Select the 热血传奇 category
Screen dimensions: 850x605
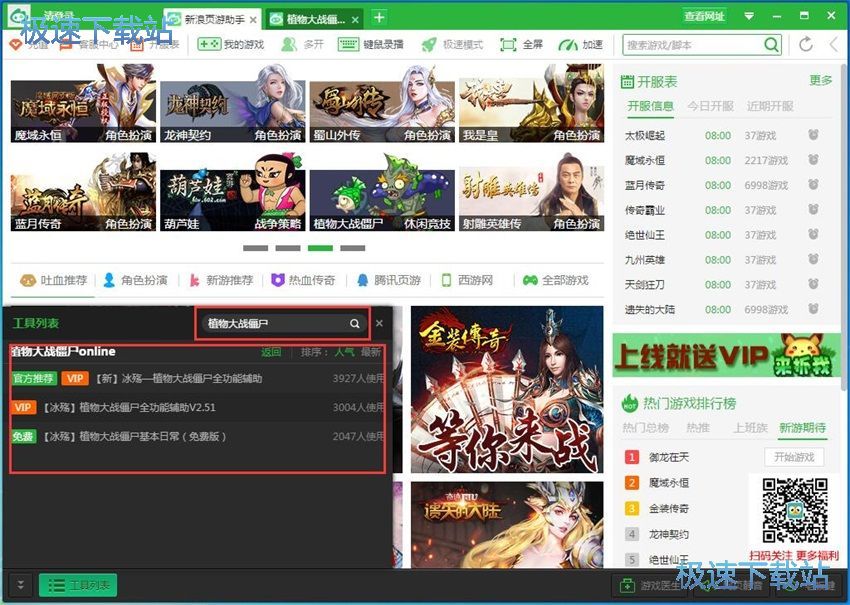(x=303, y=280)
